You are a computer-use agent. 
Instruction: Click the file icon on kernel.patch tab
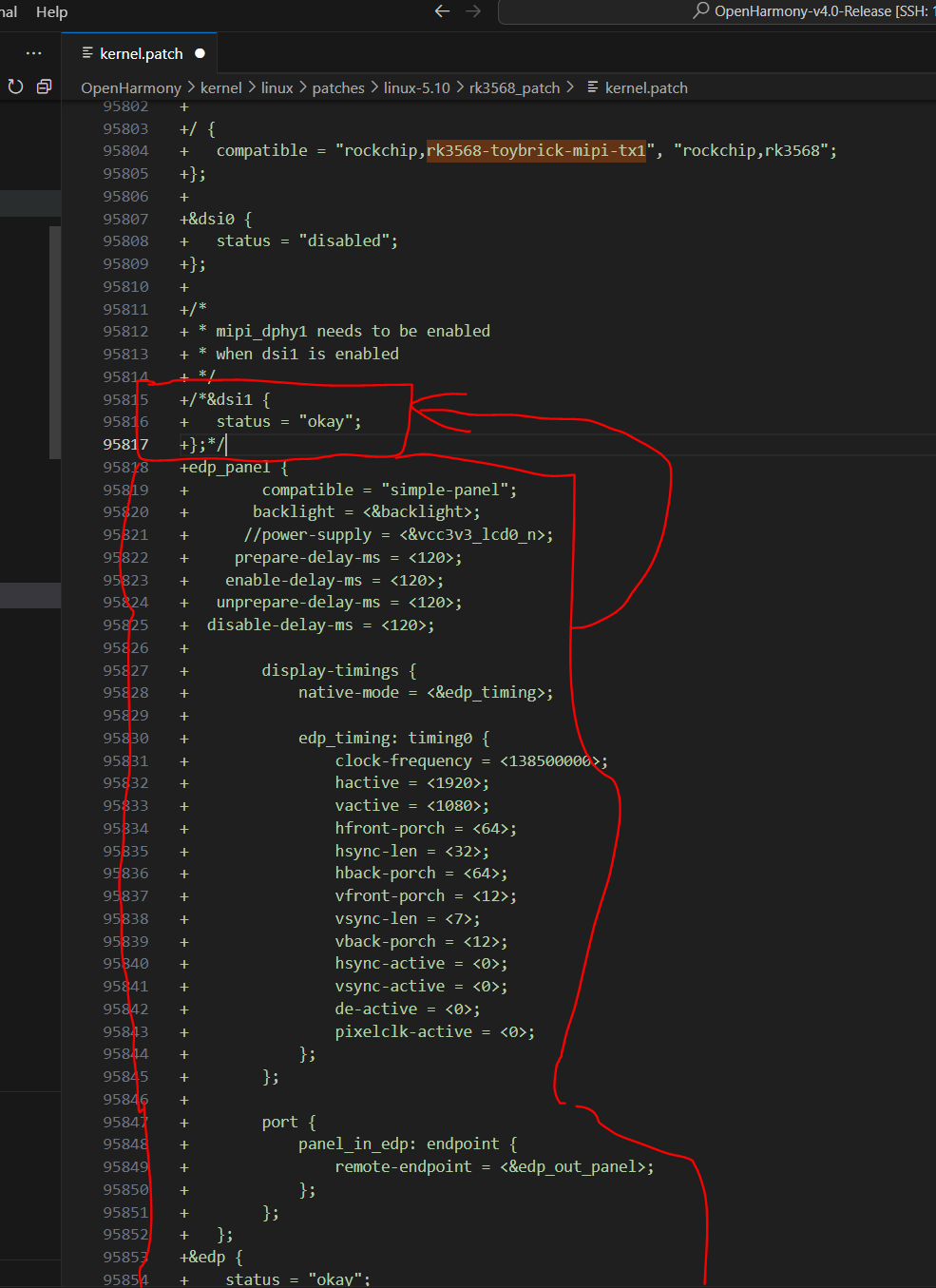click(x=87, y=53)
